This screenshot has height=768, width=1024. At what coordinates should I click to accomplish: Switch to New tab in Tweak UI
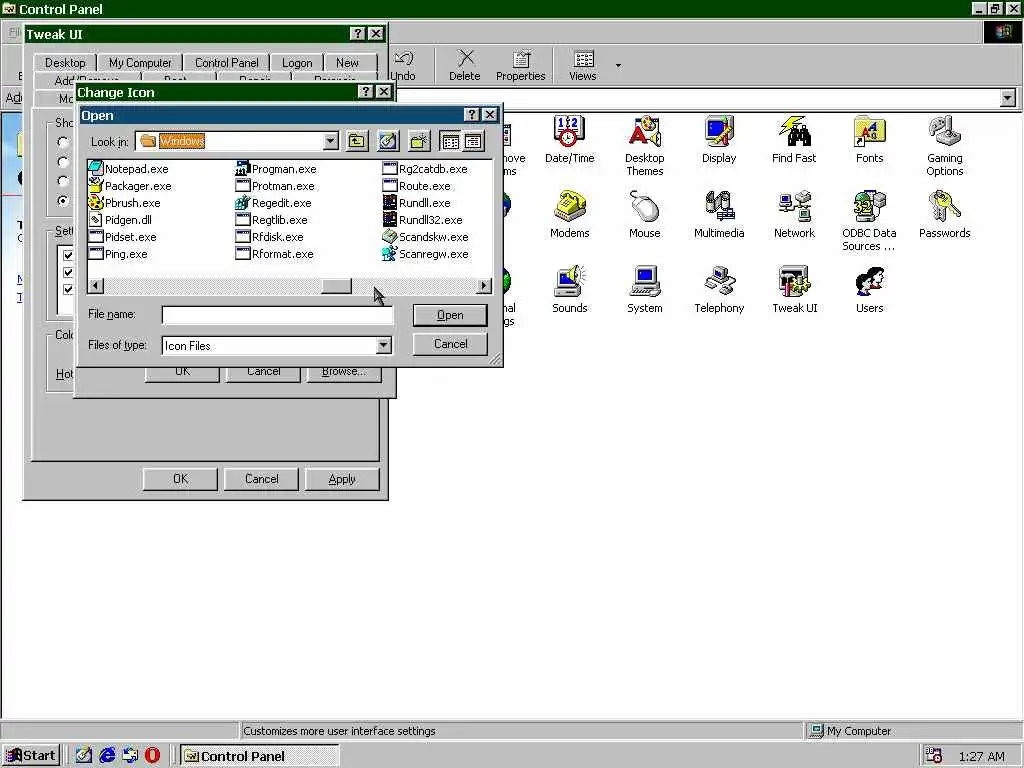tap(347, 63)
